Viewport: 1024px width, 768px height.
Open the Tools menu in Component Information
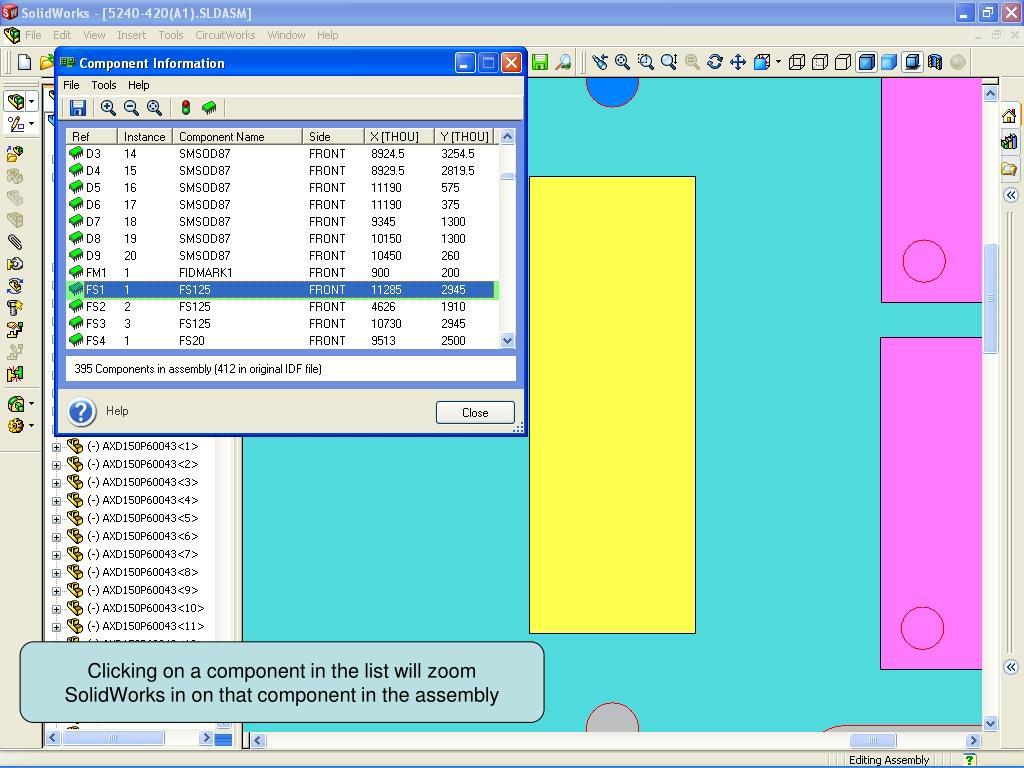point(104,85)
